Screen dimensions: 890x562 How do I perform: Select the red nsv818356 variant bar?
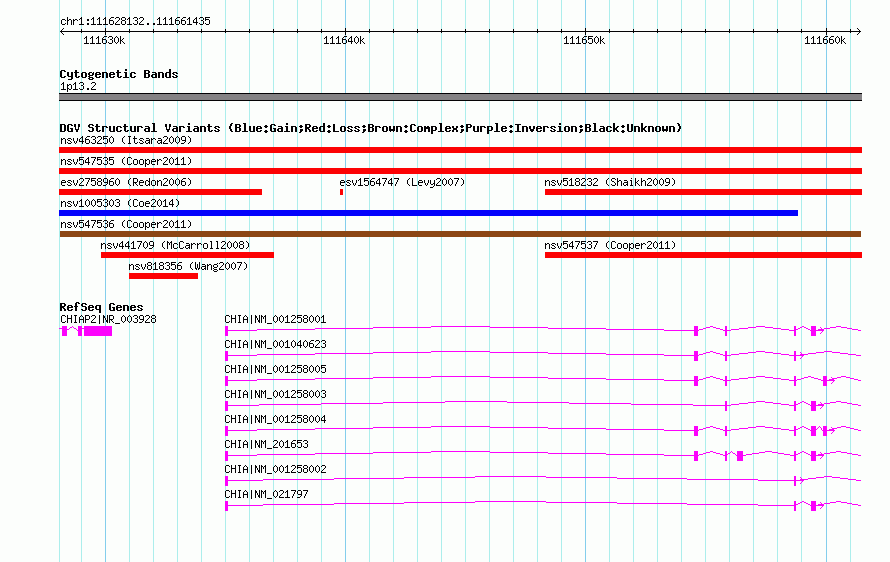163,276
